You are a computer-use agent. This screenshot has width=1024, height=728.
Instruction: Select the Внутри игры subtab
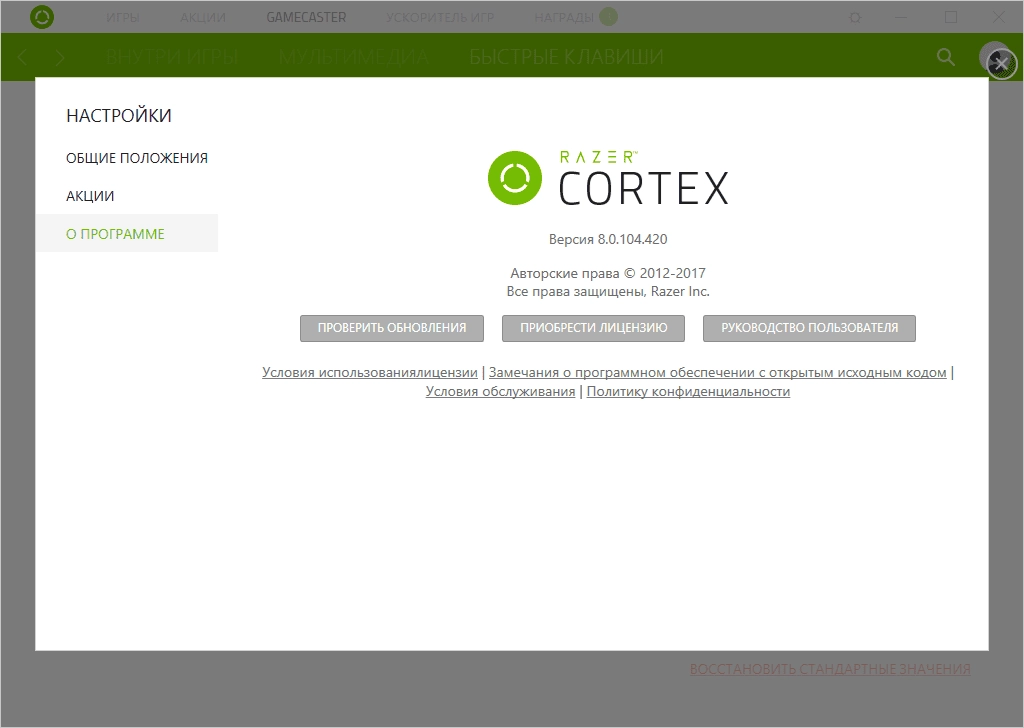172,57
